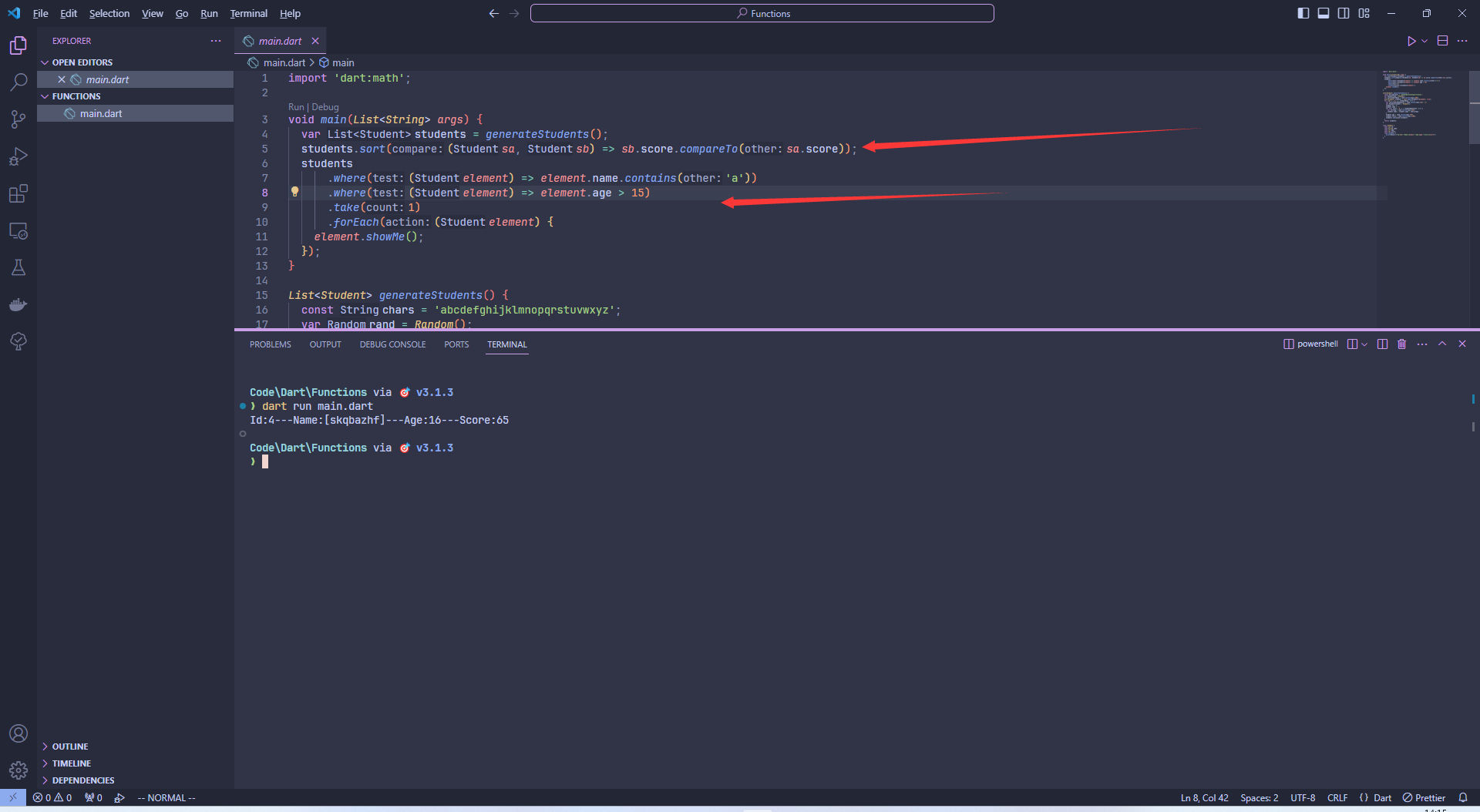
Task: Open the Terminal menu
Action: (x=249, y=13)
